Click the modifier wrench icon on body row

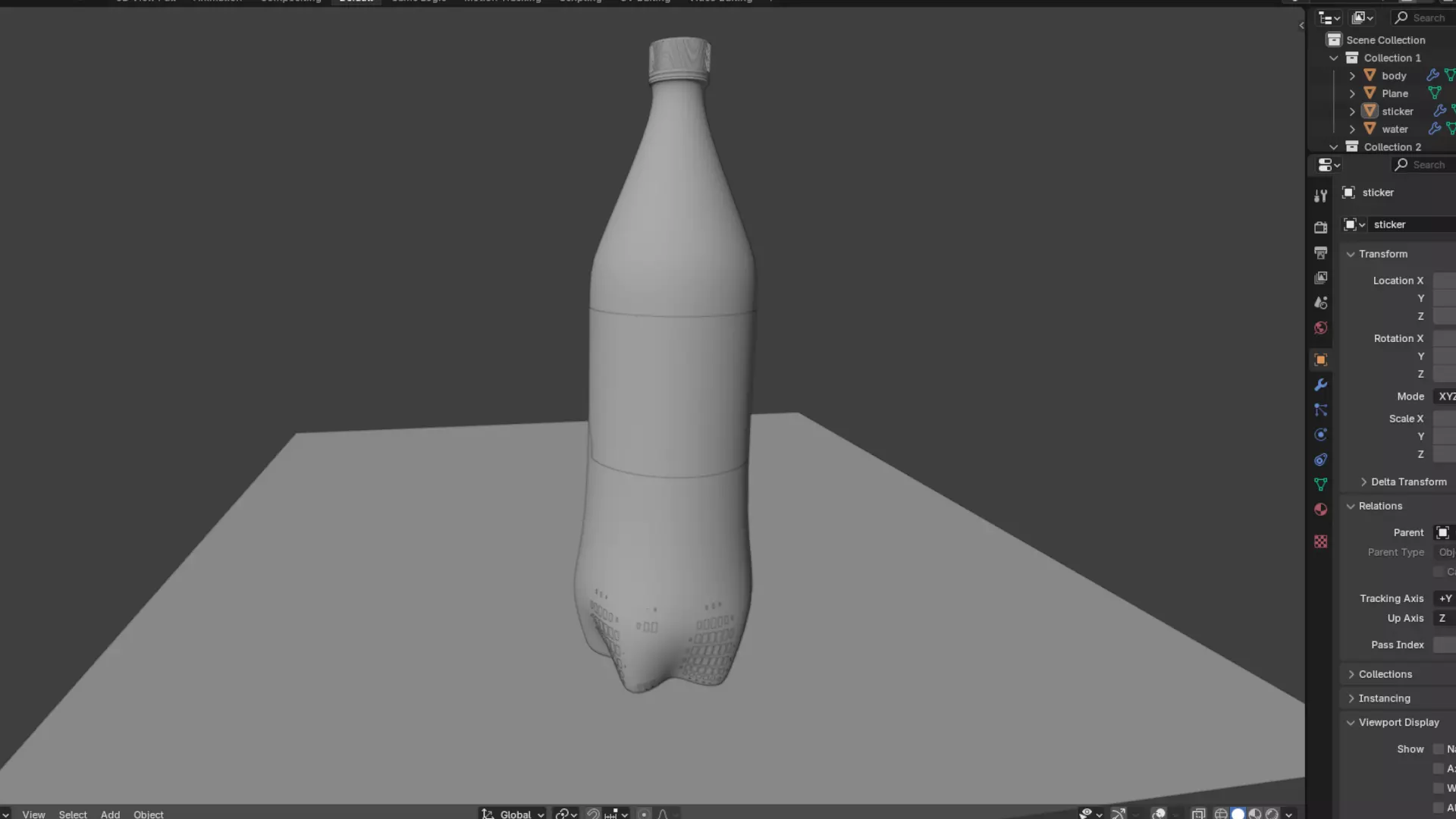tap(1432, 75)
